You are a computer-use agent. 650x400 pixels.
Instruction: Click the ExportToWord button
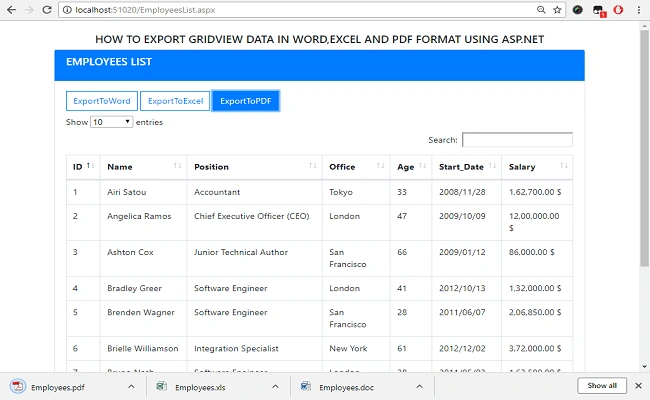(102, 101)
